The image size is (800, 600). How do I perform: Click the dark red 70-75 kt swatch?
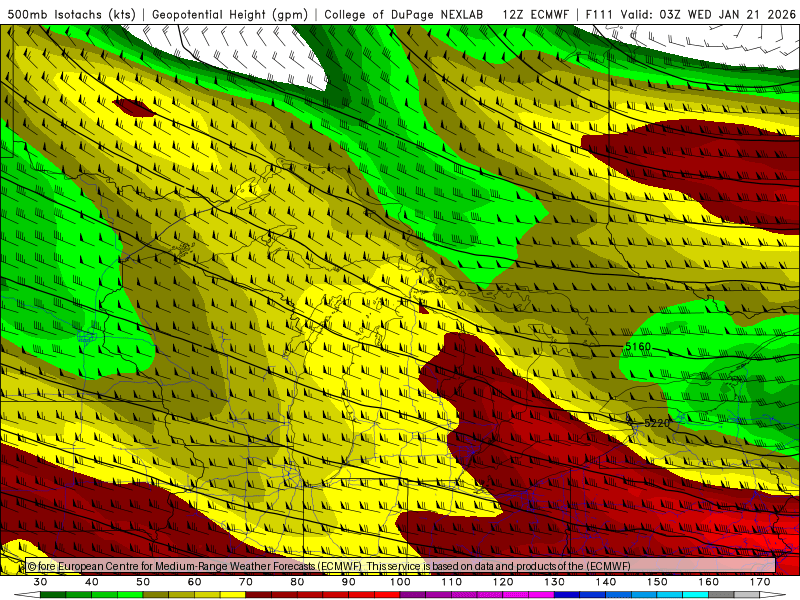click(x=259, y=595)
